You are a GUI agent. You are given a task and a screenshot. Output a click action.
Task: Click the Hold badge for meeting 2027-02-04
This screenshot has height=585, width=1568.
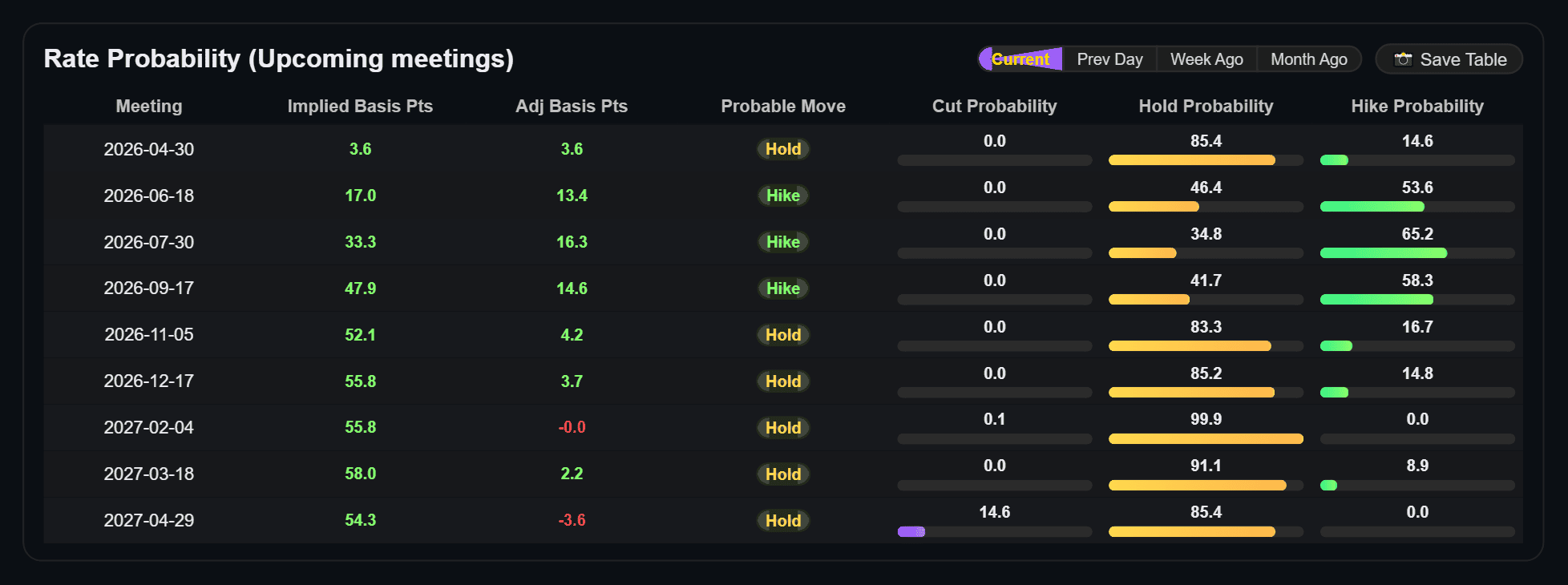pyautogui.click(x=782, y=427)
